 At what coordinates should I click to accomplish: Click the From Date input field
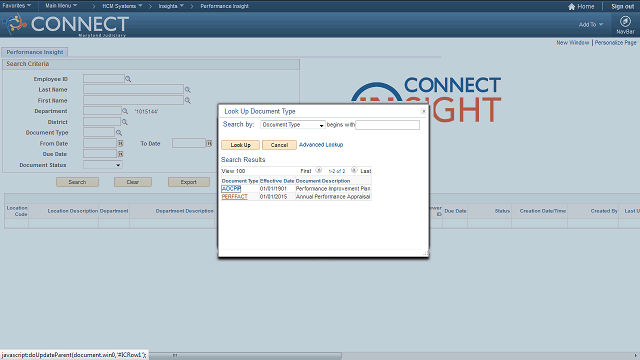(x=100, y=143)
